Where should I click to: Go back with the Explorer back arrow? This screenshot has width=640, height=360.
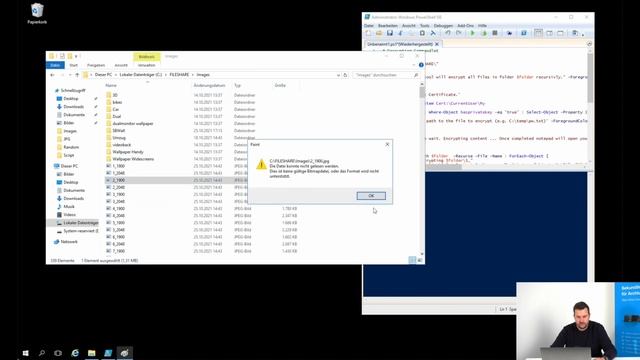pos(52,75)
